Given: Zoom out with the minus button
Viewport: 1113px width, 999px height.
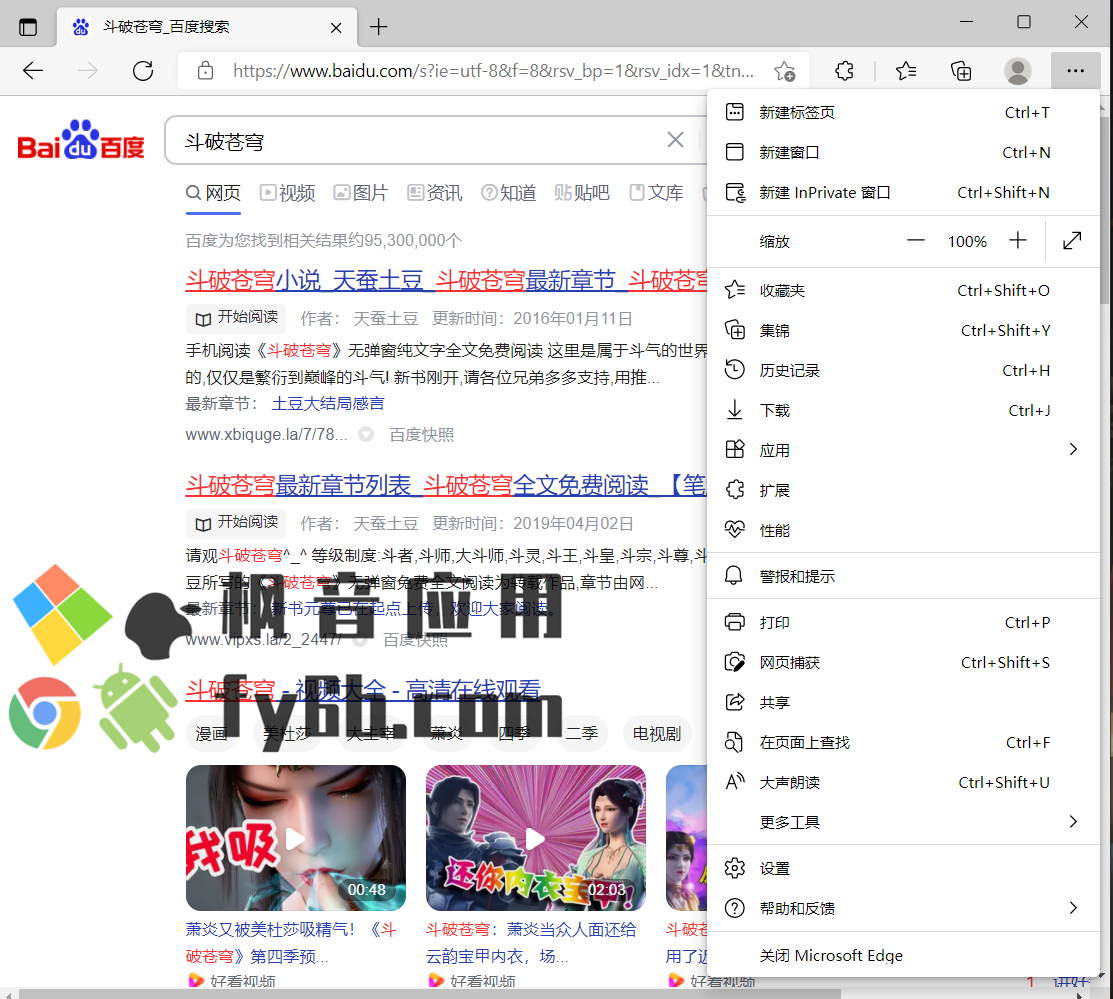Looking at the screenshot, I should [x=916, y=241].
